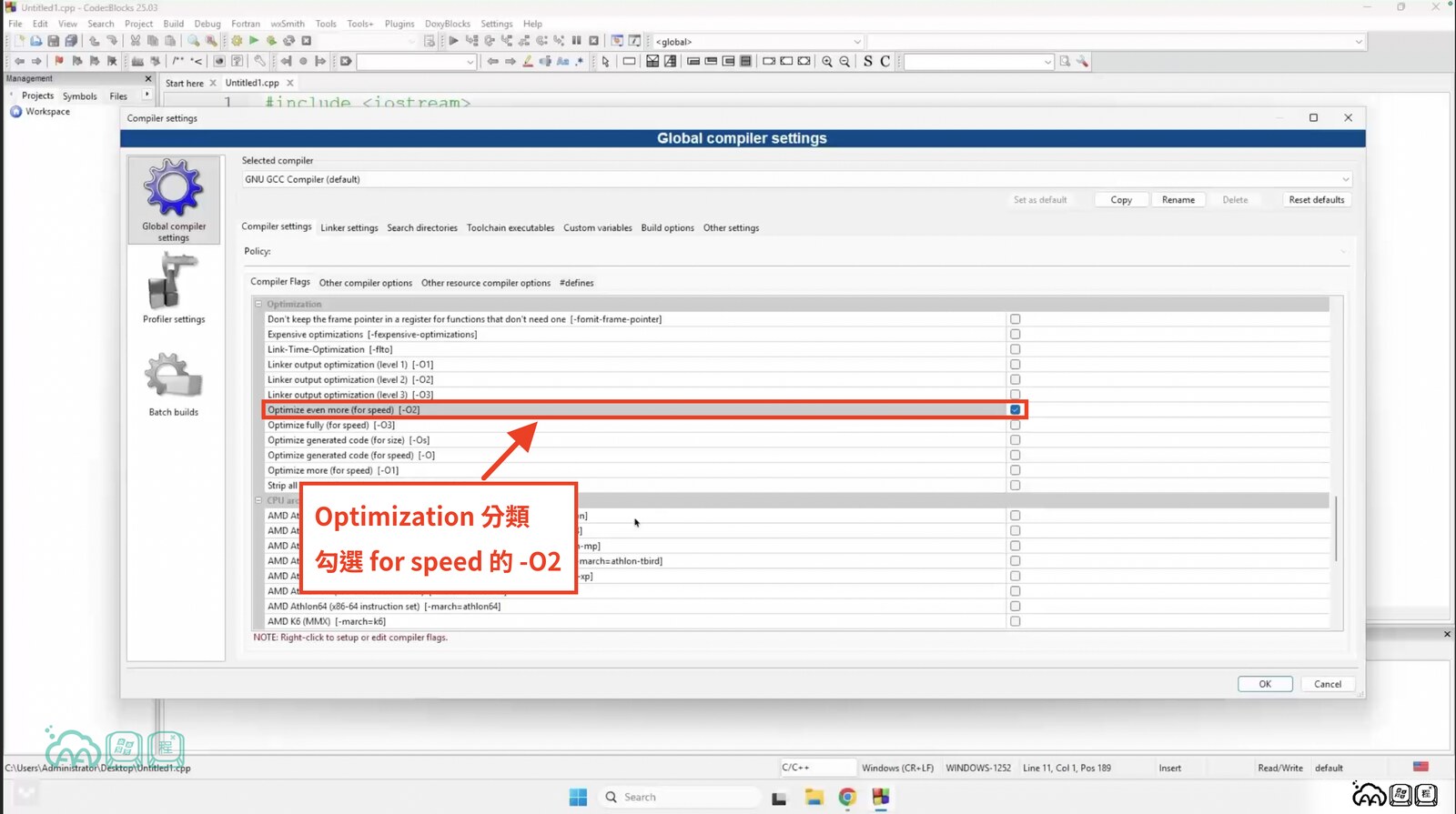Screen dimensions: 1456x814
Task: Uncheck Optimize even more (for speed) -O2
Action: pos(1015,410)
